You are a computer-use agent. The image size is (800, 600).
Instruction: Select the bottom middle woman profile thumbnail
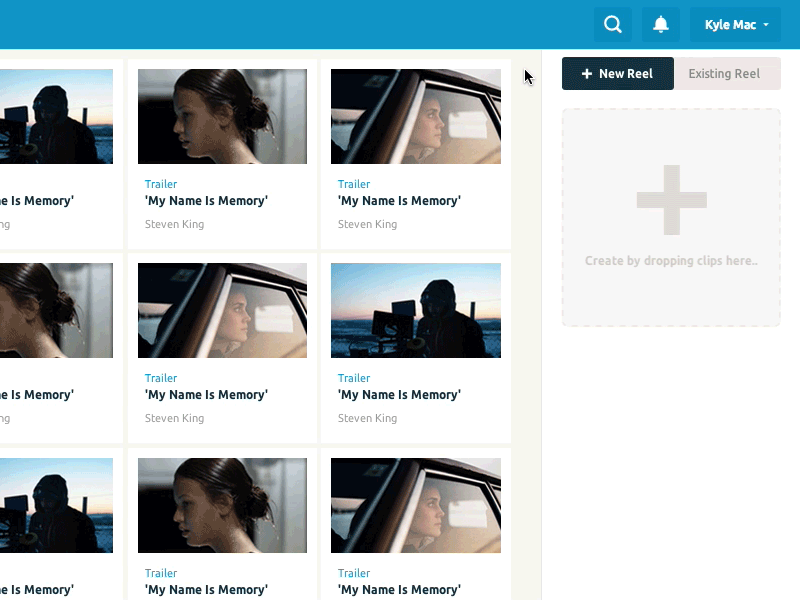(x=222, y=505)
